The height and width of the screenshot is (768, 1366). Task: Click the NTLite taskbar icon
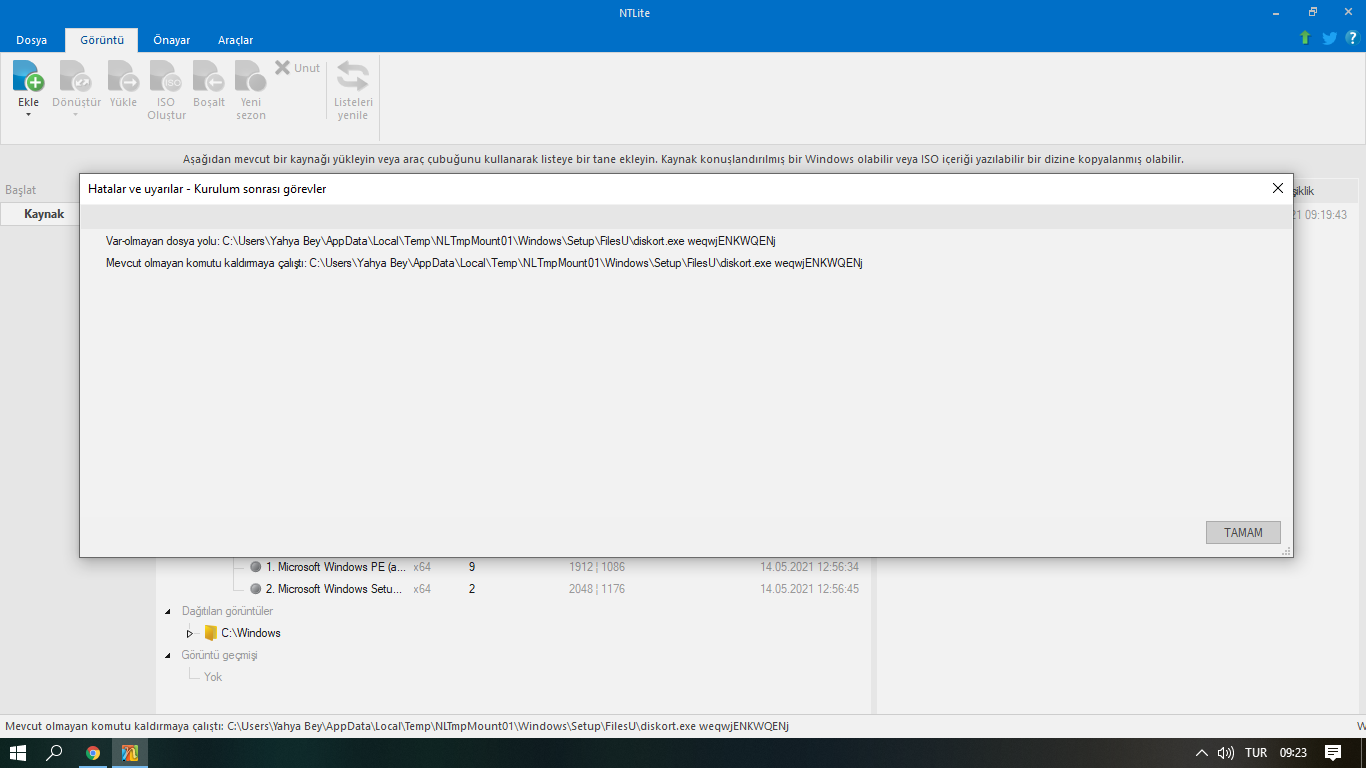click(130, 753)
